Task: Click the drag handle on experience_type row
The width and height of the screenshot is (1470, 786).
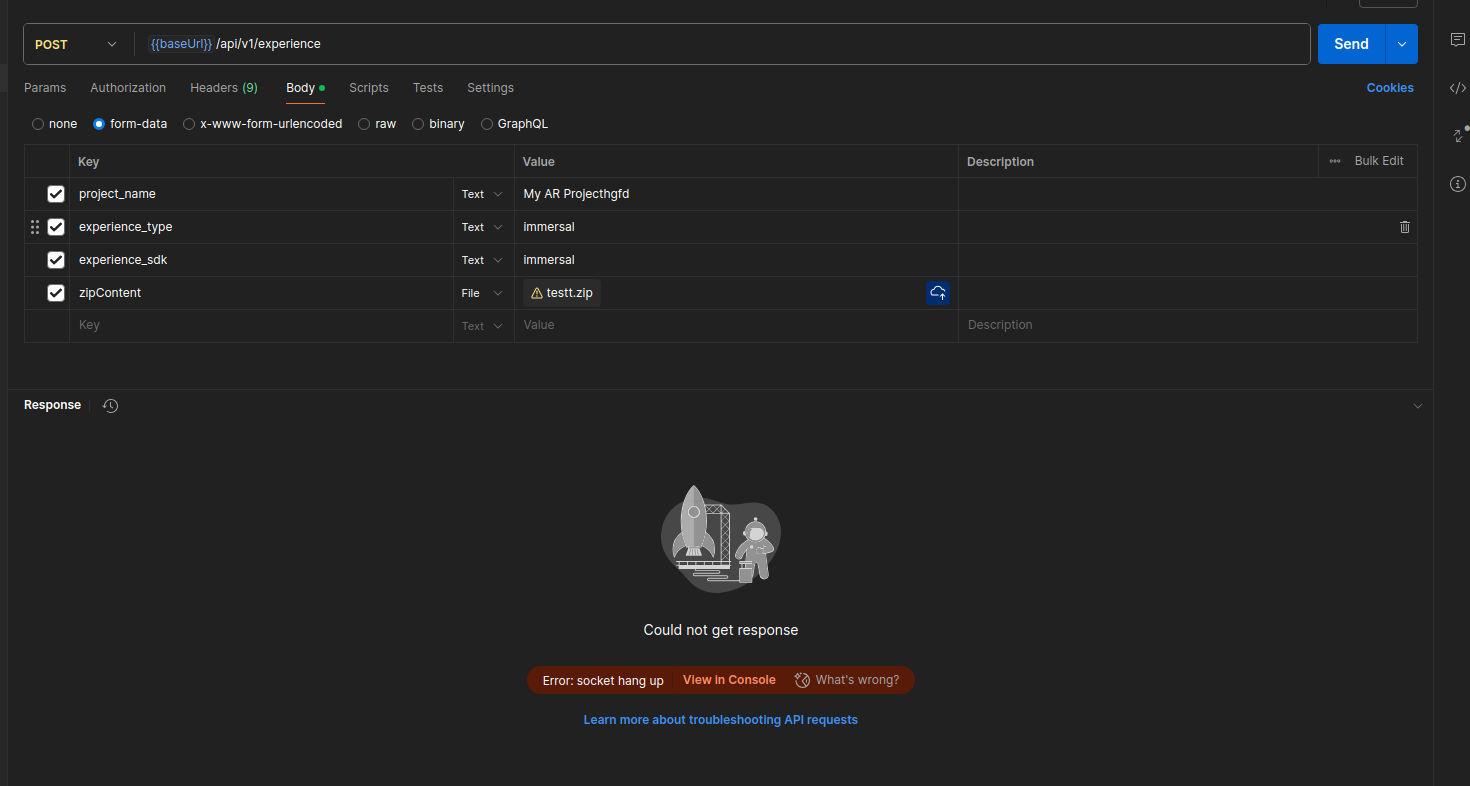Action: (x=35, y=227)
